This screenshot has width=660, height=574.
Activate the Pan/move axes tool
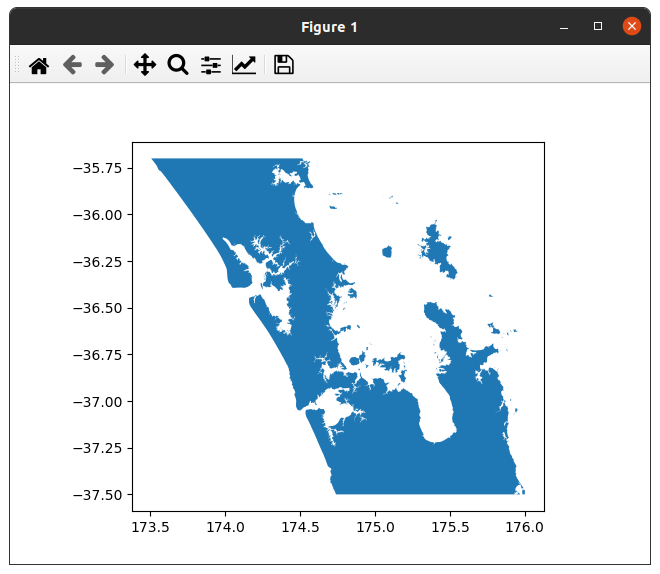tap(145, 65)
